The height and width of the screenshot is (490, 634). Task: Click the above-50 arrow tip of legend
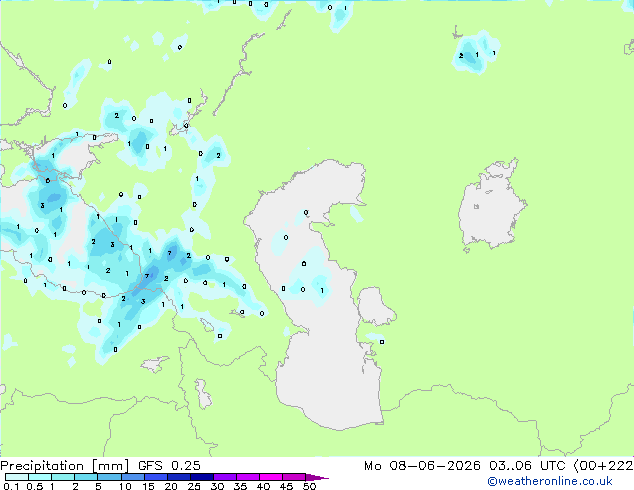(317, 477)
